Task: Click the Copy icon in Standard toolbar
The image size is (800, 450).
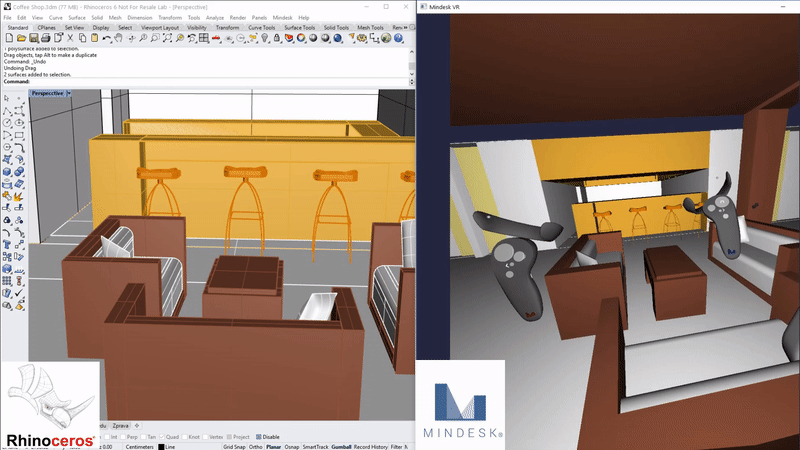Action: click(82, 38)
